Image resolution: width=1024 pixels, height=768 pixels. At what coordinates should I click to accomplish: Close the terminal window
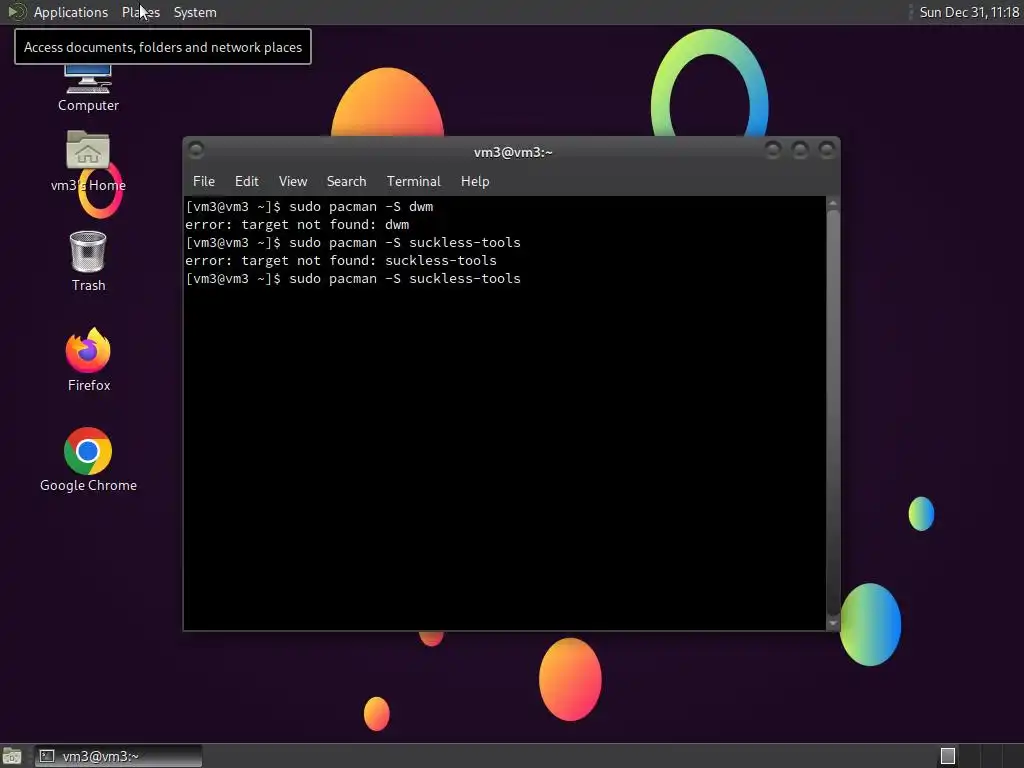pyautogui.click(x=827, y=150)
